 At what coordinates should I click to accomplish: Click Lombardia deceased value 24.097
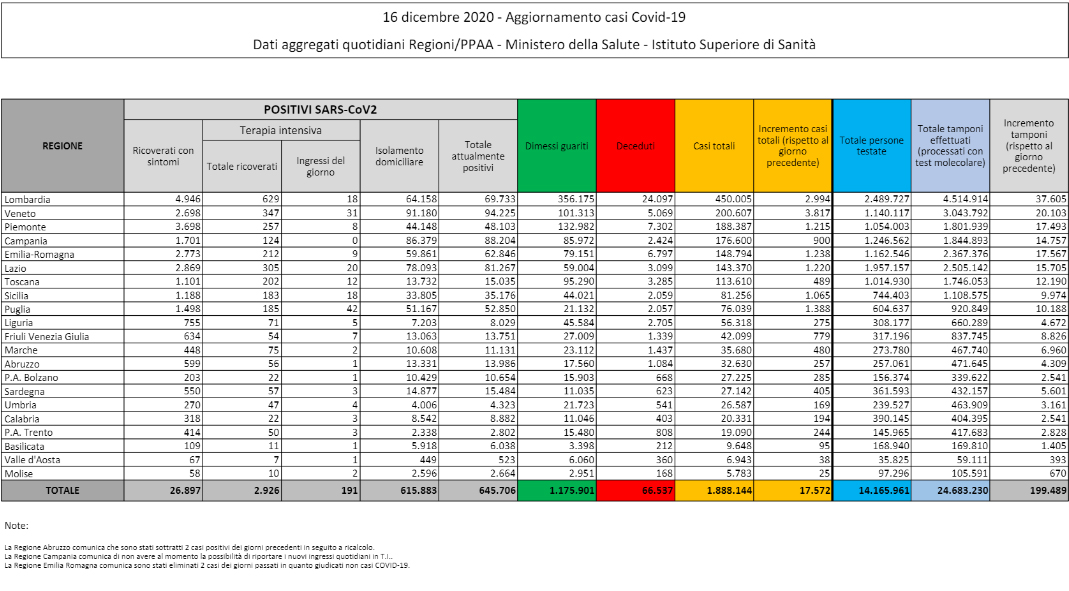[635, 200]
